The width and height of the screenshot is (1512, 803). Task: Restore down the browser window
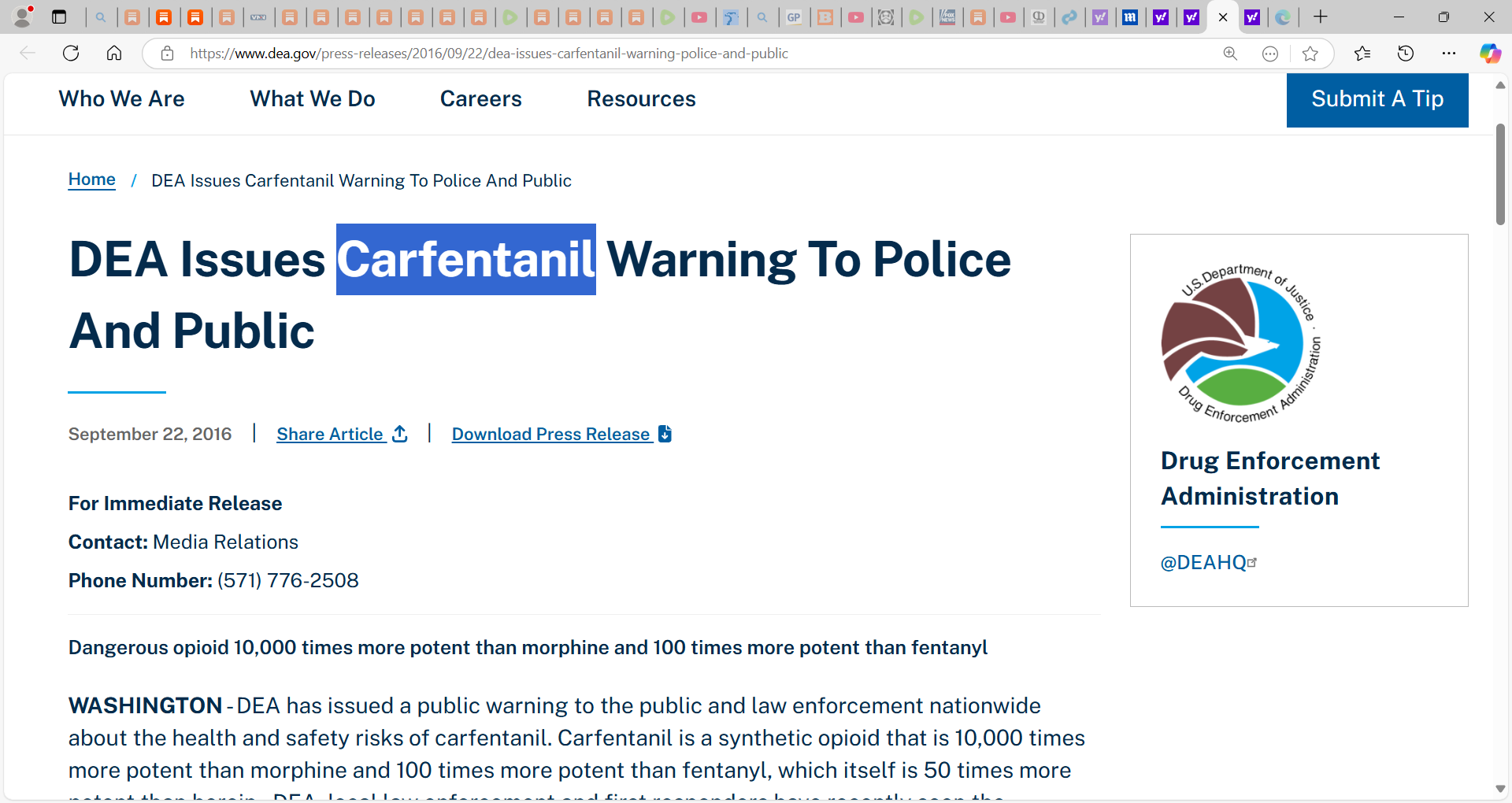(x=1443, y=17)
